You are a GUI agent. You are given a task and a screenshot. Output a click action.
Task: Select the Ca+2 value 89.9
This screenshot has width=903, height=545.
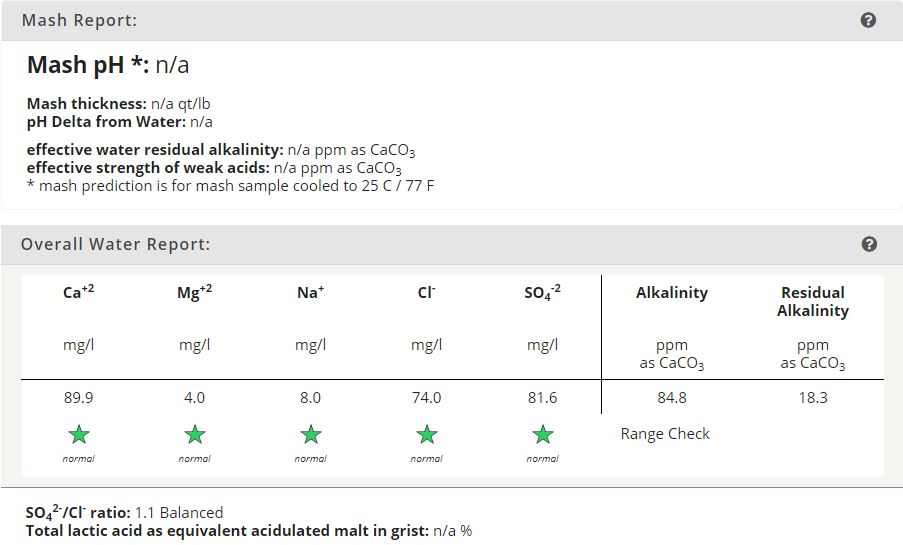(78, 398)
